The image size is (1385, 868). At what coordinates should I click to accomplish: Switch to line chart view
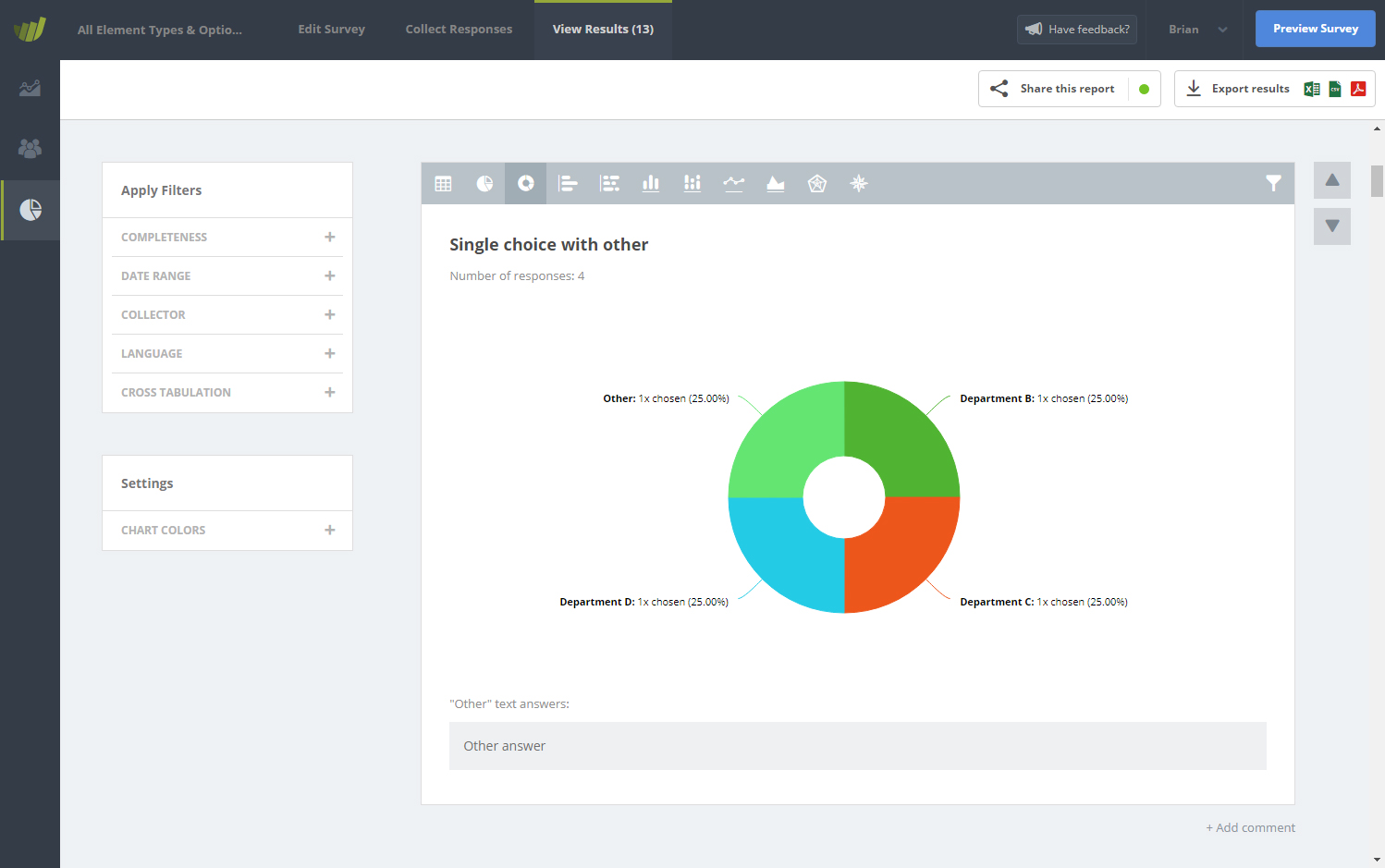734,184
